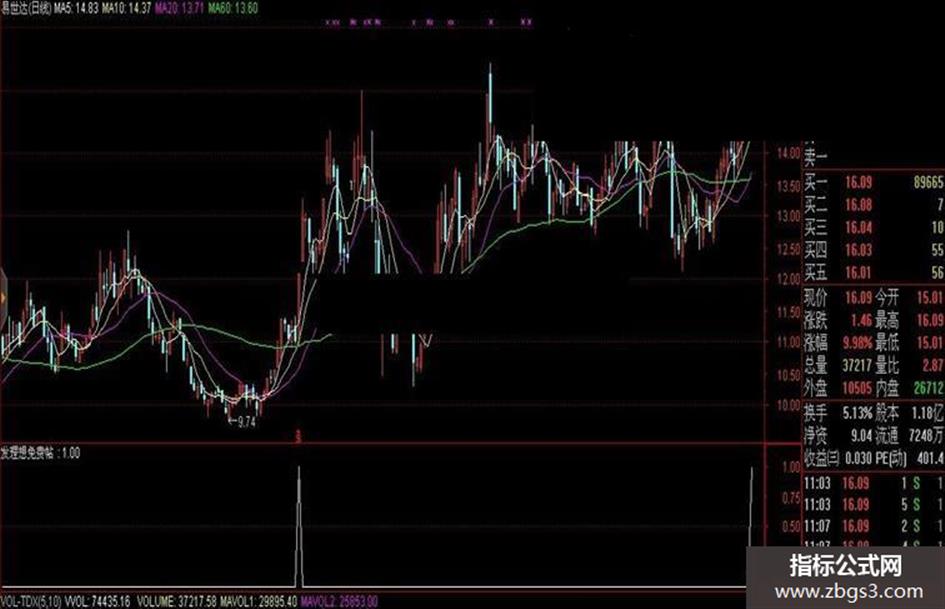Click the 最低 low price value
The width and height of the screenshot is (945, 609).
click(930, 343)
